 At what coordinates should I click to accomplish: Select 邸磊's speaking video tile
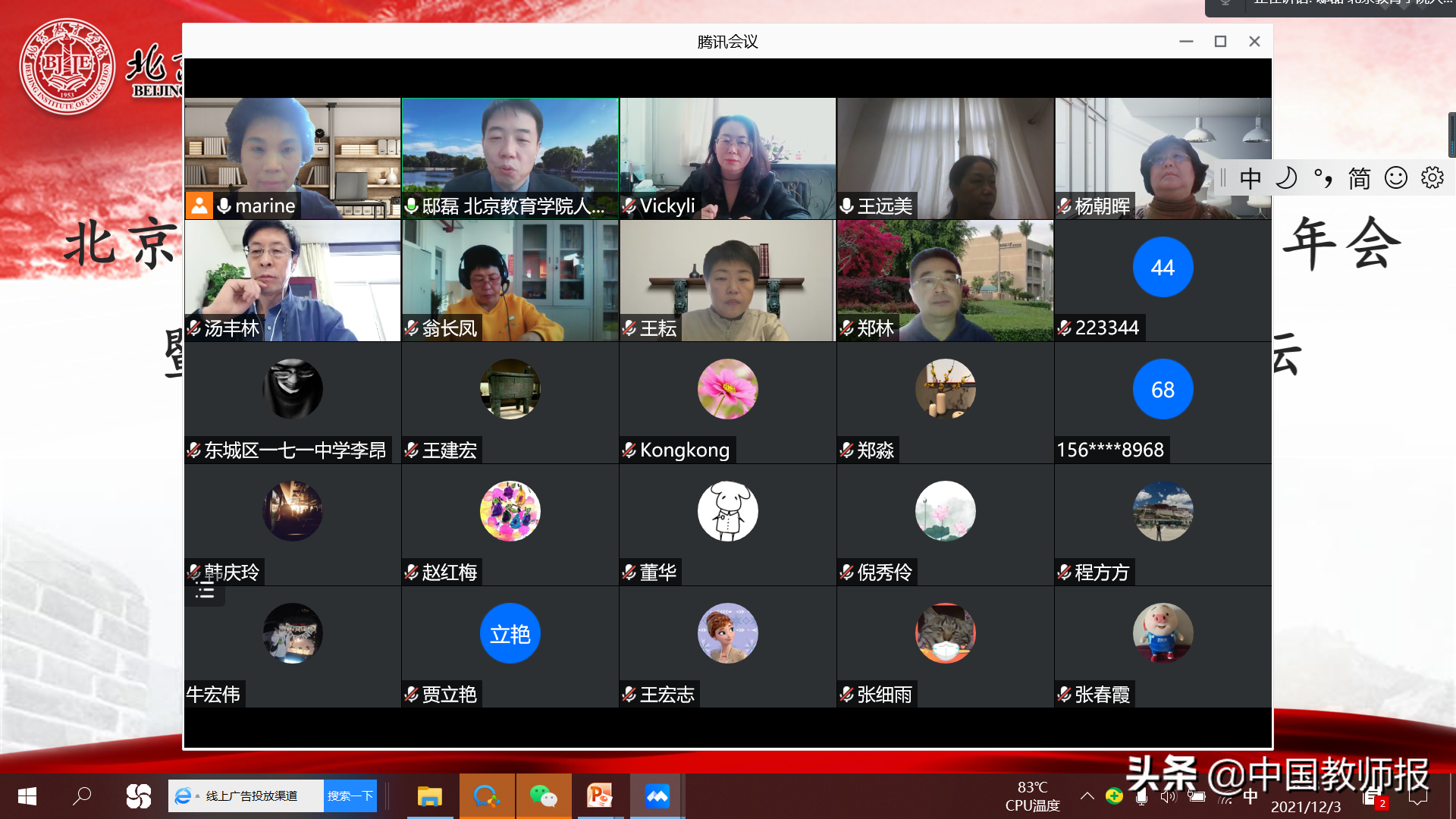tap(510, 158)
